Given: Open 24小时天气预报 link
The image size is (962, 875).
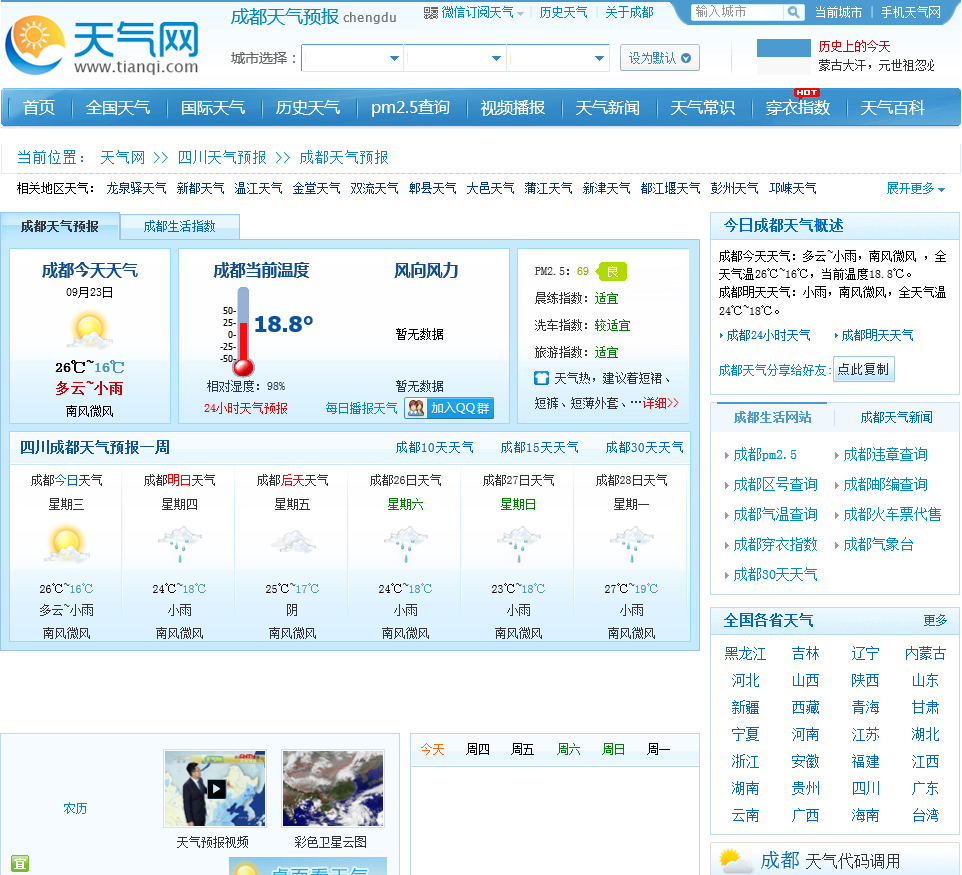Looking at the screenshot, I should pos(245,408).
